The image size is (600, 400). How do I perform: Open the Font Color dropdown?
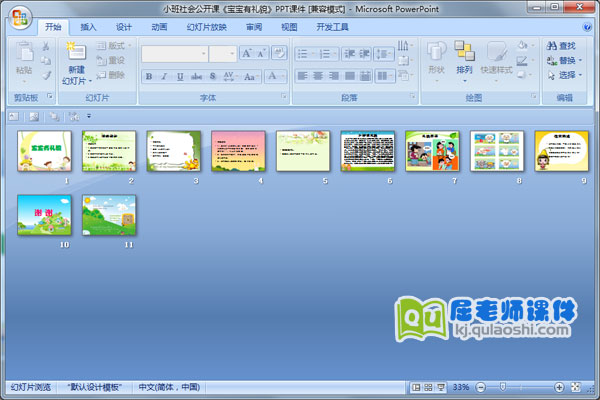coord(284,77)
